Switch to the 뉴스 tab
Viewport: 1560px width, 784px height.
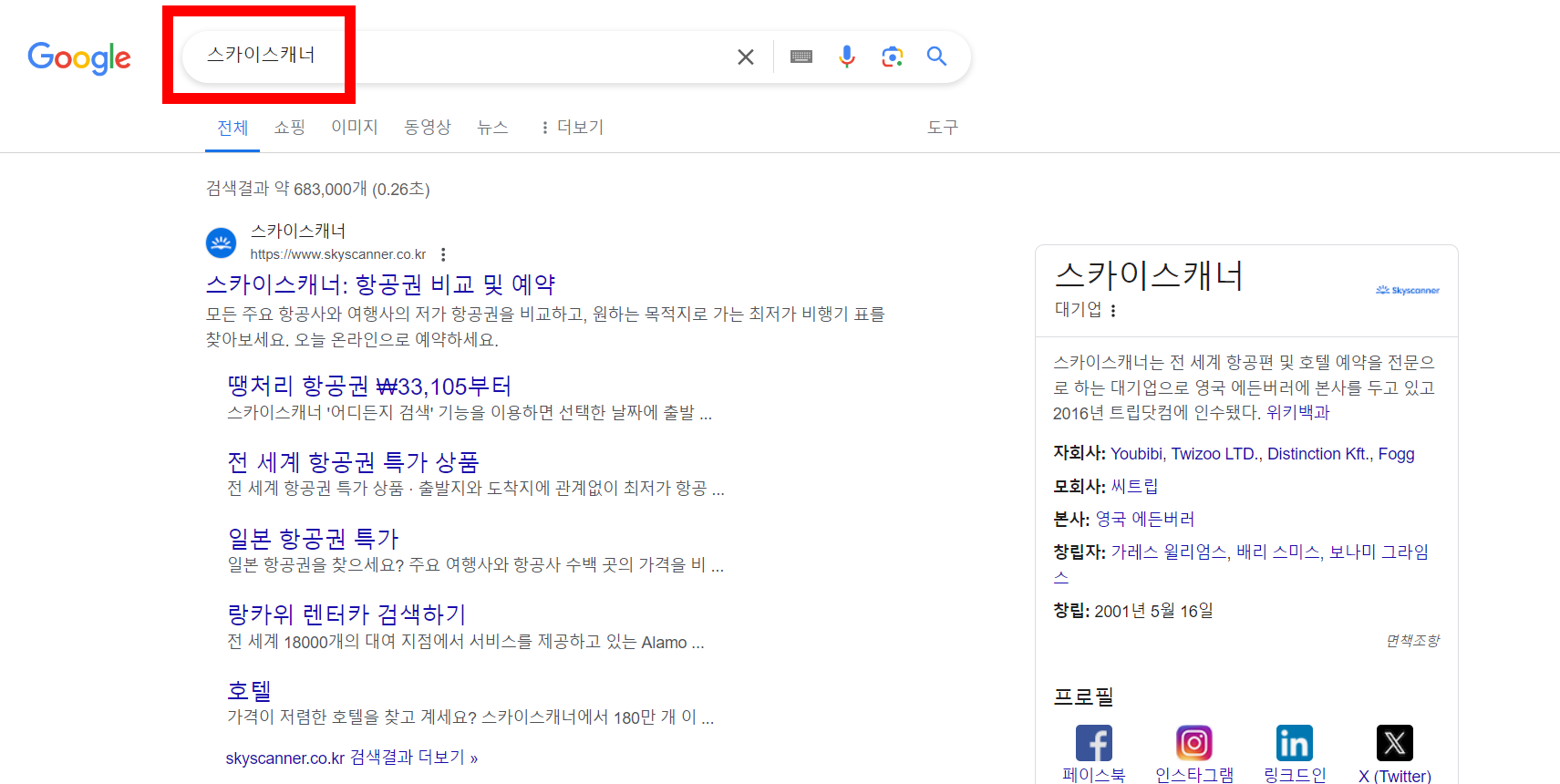click(492, 128)
